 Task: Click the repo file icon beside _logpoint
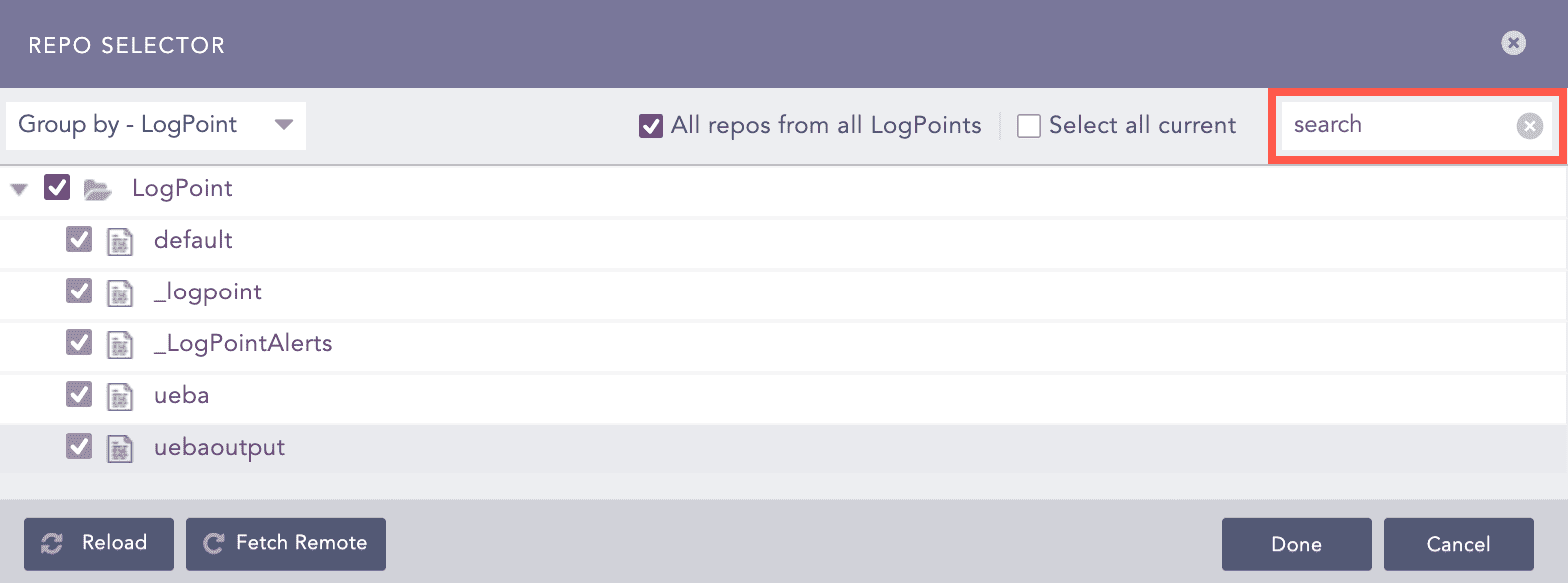pyautogui.click(x=120, y=291)
